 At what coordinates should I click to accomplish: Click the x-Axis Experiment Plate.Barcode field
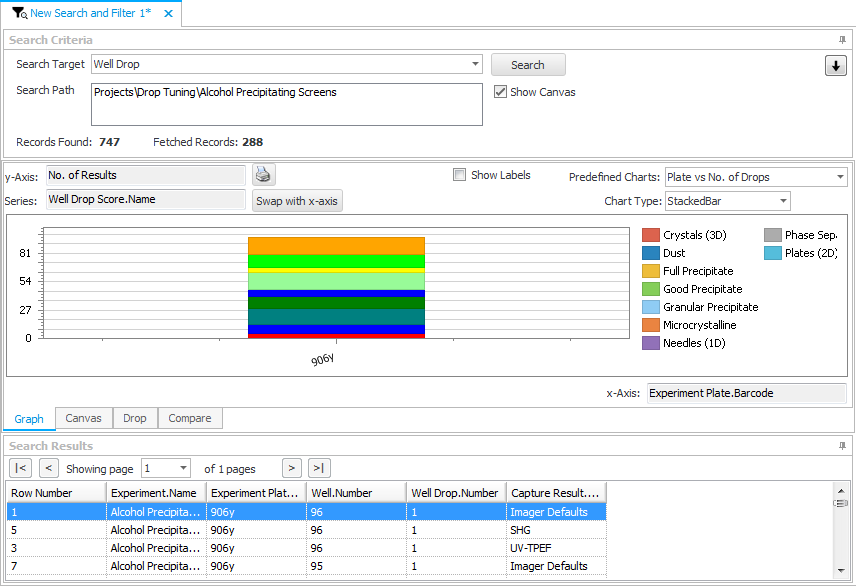pos(746,393)
